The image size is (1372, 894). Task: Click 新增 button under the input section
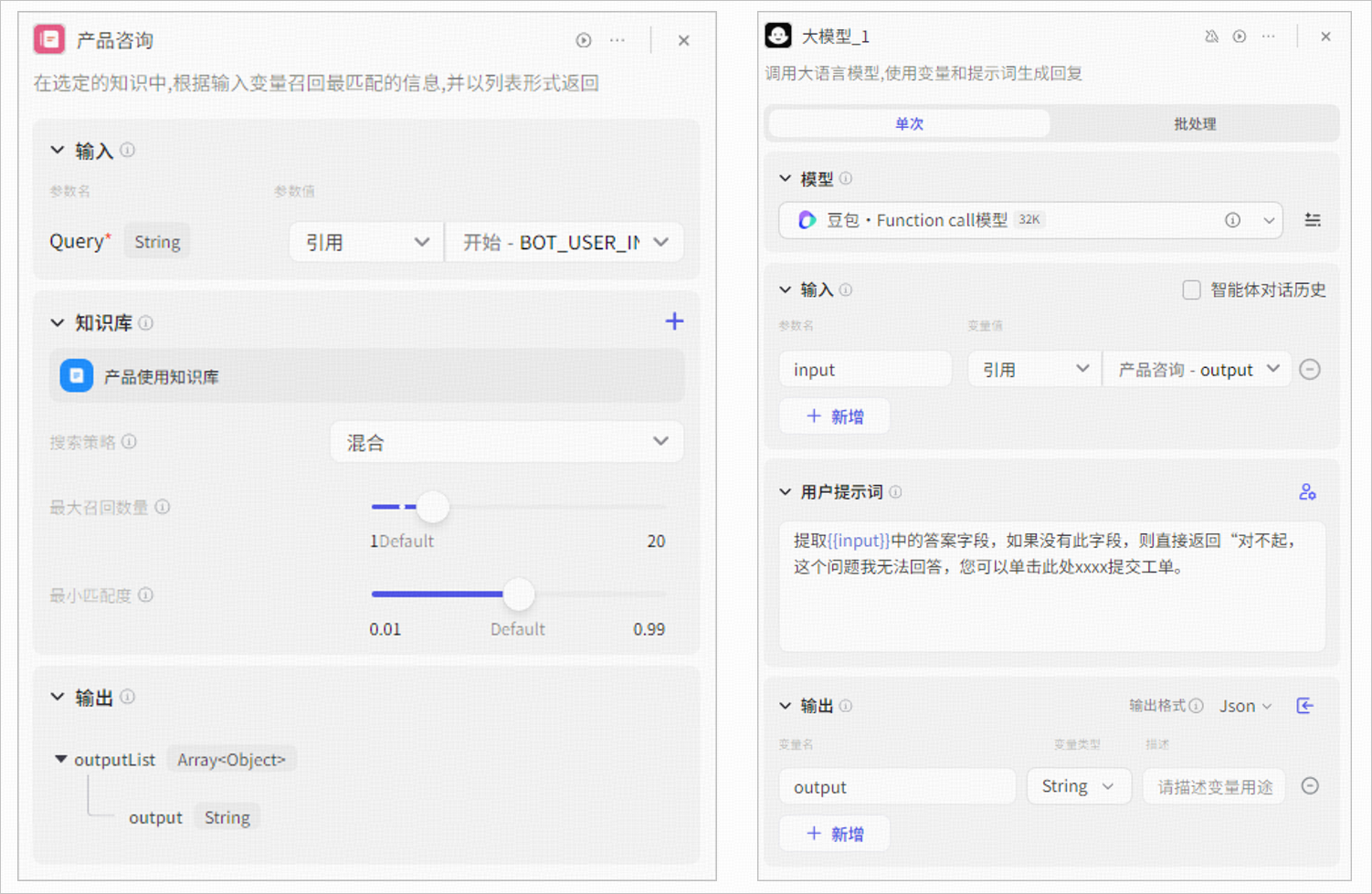tap(835, 416)
